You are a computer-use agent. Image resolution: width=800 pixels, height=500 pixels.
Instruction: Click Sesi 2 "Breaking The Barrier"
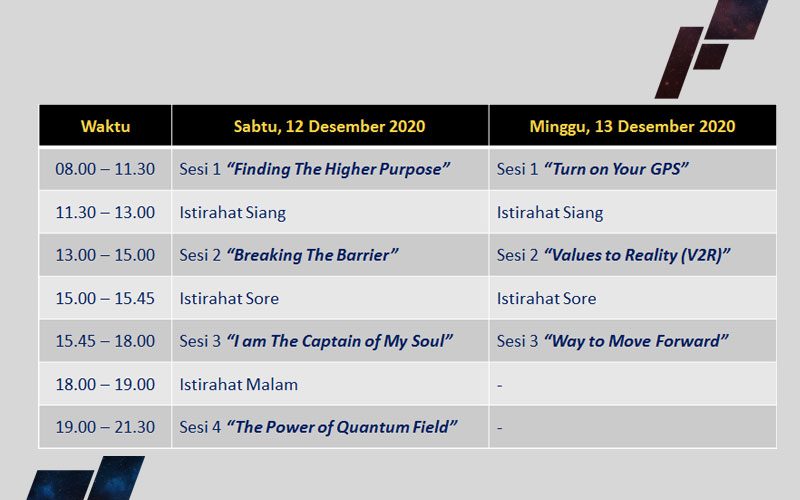[x=289, y=255]
